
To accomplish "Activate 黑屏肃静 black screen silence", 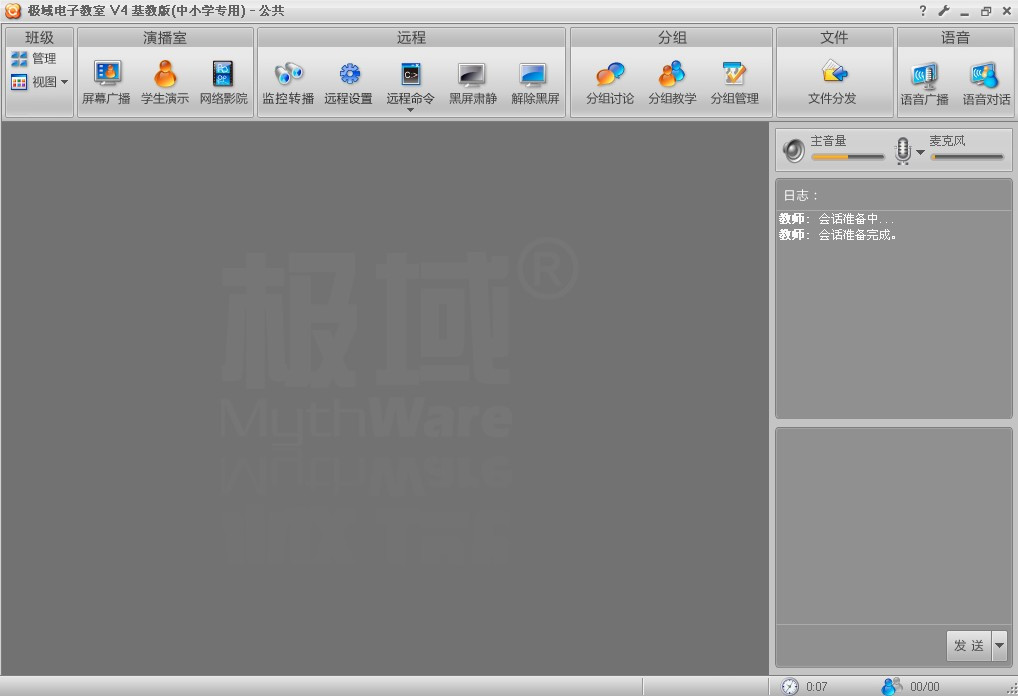I will pos(472,81).
